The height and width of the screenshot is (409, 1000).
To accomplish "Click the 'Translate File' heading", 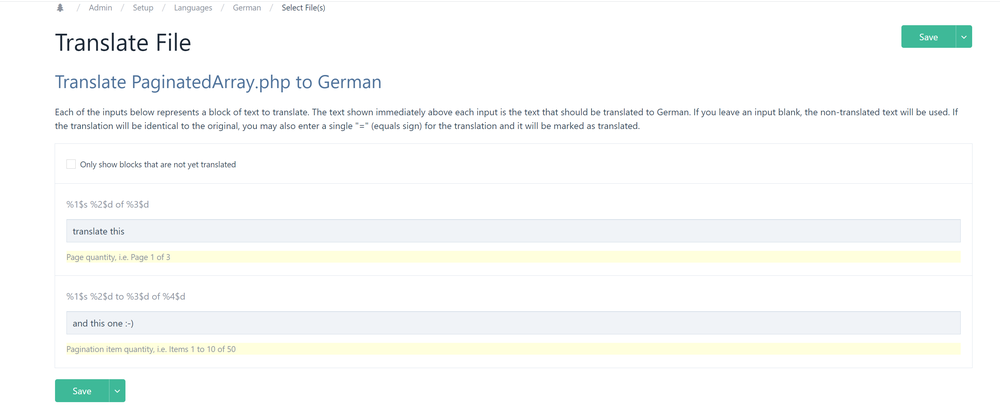I will pyautogui.click(x=123, y=43).
